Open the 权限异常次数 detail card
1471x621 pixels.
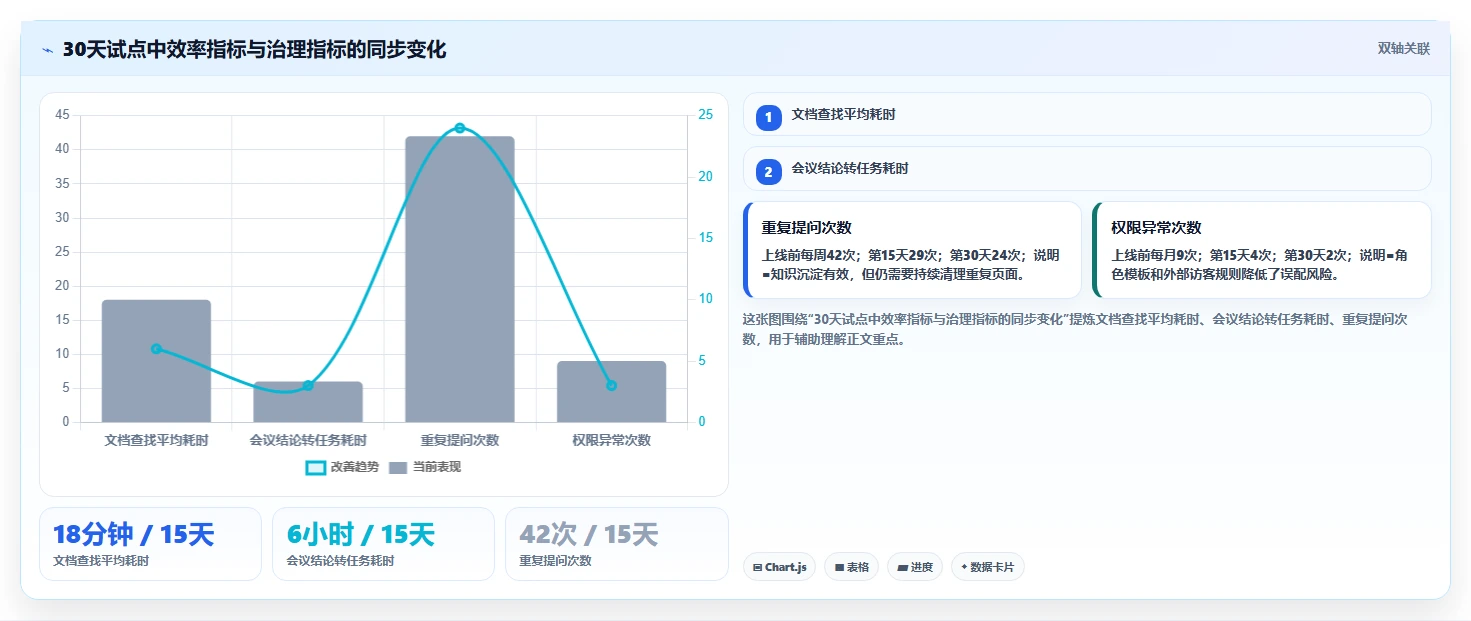coord(1261,250)
